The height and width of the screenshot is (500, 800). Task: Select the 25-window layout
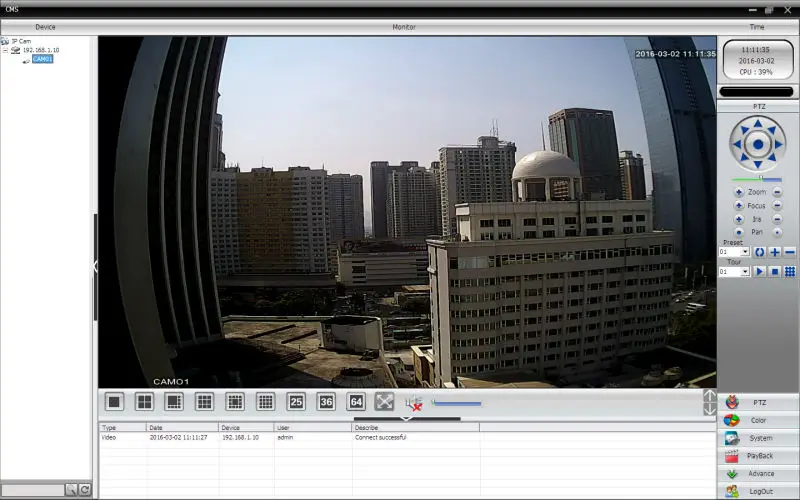(296, 402)
